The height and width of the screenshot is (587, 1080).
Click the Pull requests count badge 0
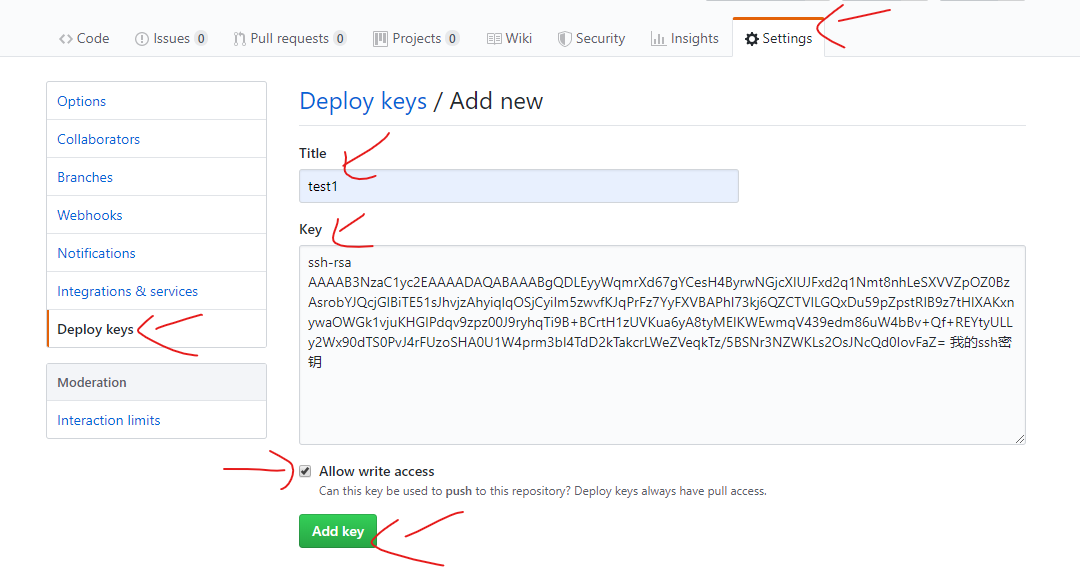(340, 39)
